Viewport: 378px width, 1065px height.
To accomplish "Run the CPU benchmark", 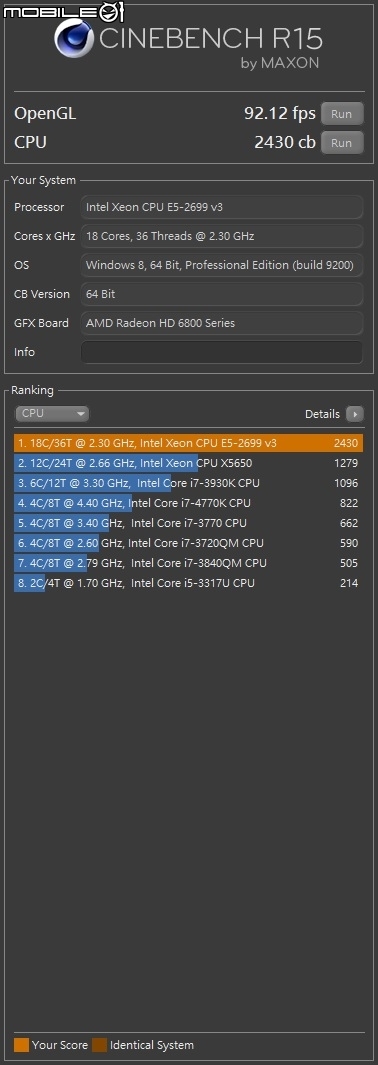I will click(341, 143).
